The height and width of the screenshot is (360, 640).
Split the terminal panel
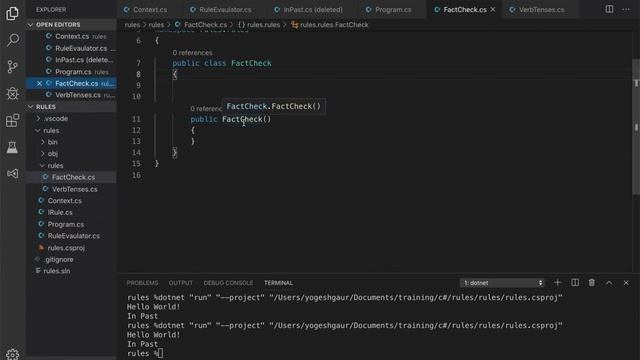[575, 282]
